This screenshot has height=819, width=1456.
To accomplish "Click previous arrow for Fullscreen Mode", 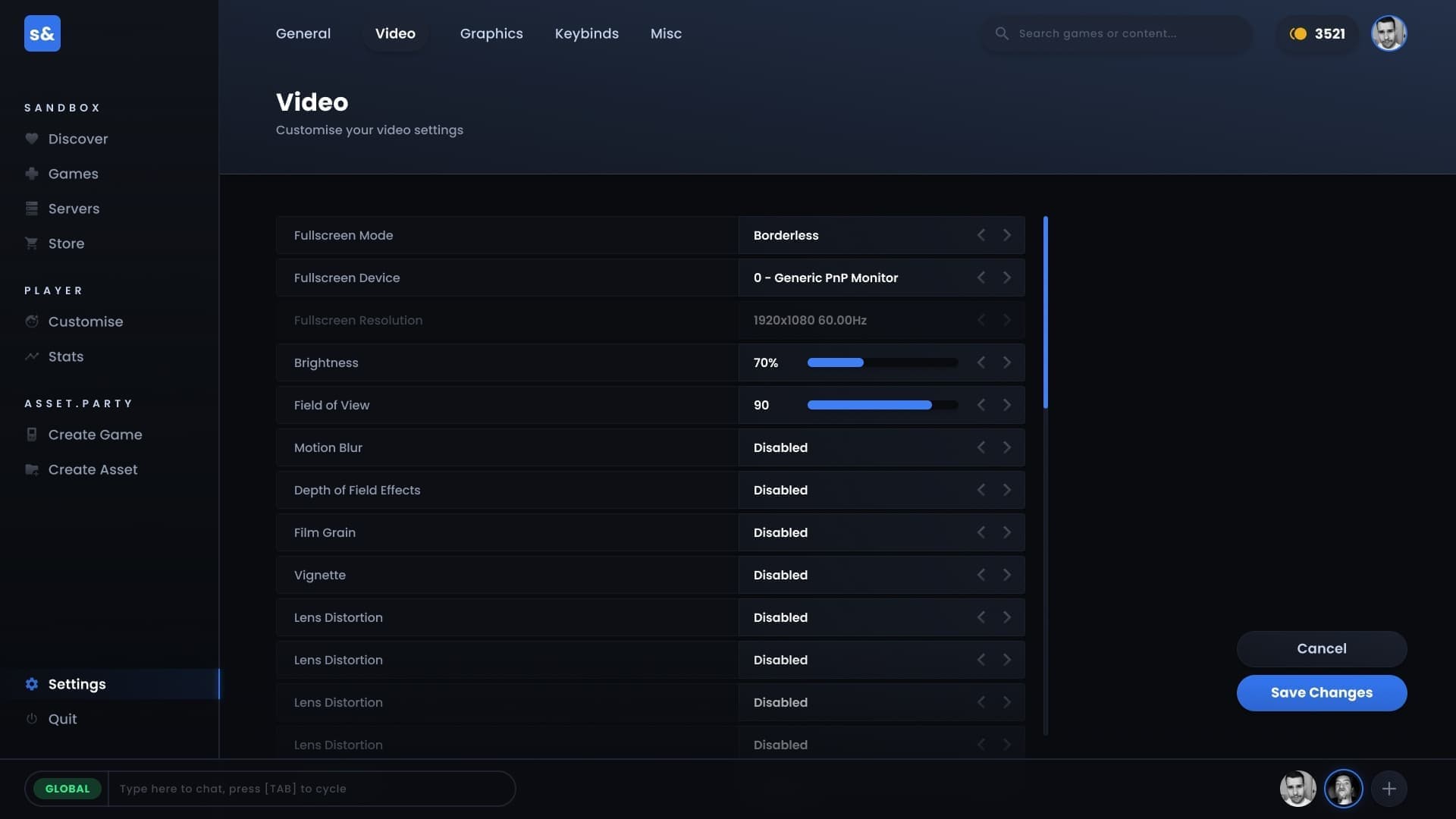I will pyautogui.click(x=981, y=235).
